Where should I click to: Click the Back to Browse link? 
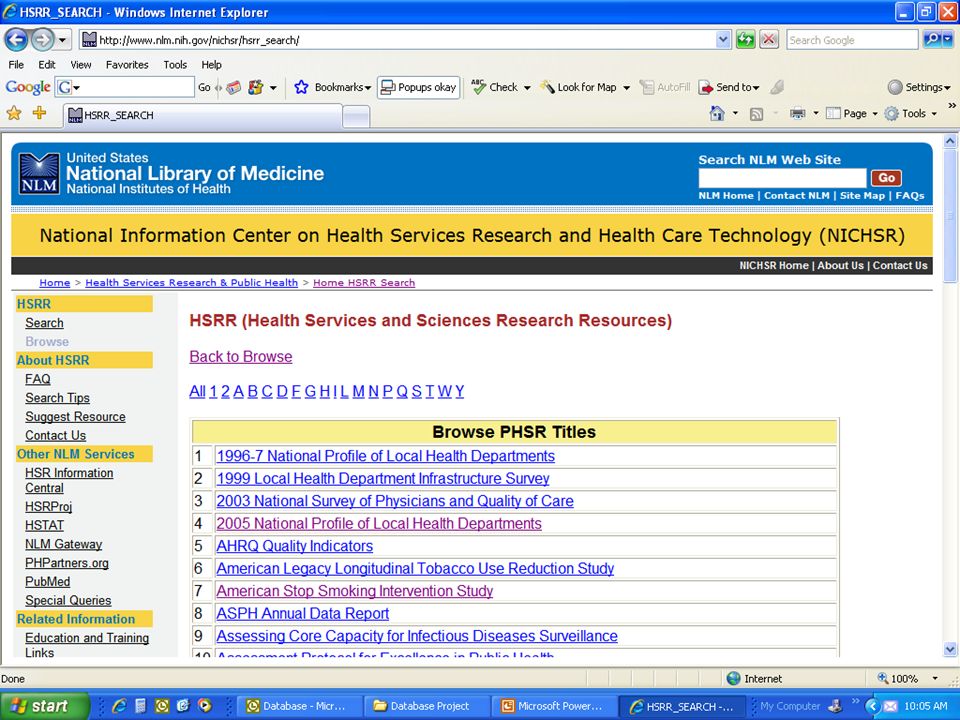pyautogui.click(x=241, y=357)
